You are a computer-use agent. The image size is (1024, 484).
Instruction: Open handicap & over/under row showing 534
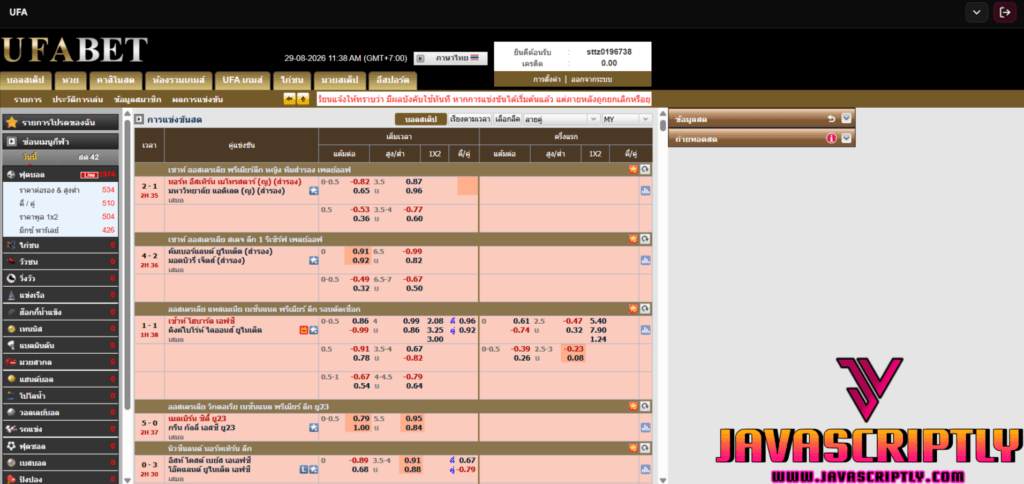[61, 190]
